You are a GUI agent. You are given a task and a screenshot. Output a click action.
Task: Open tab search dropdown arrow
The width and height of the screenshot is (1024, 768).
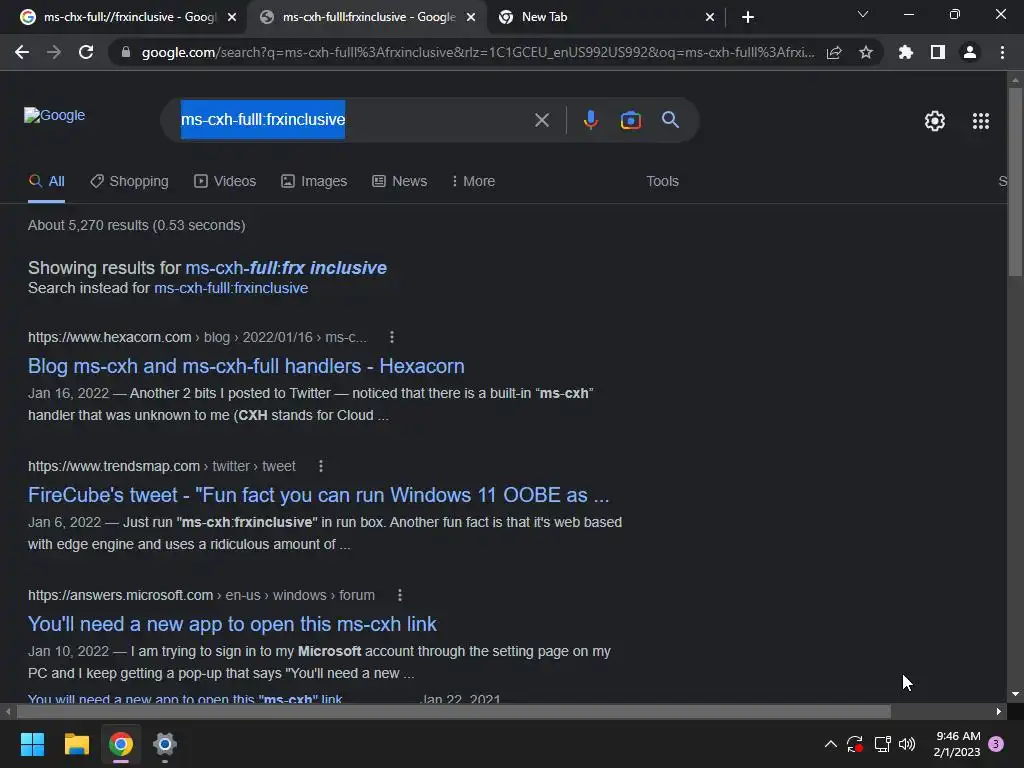click(x=863, y=14)
